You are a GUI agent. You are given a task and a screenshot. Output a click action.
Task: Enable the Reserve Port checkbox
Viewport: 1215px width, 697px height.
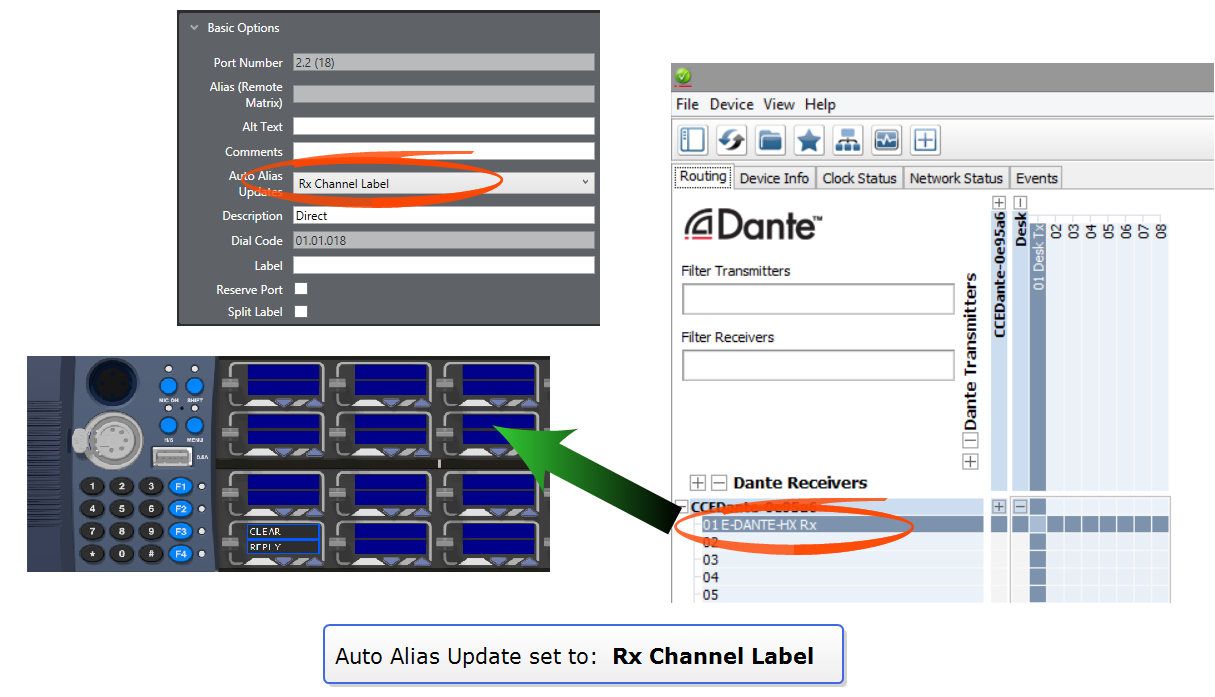301,289
